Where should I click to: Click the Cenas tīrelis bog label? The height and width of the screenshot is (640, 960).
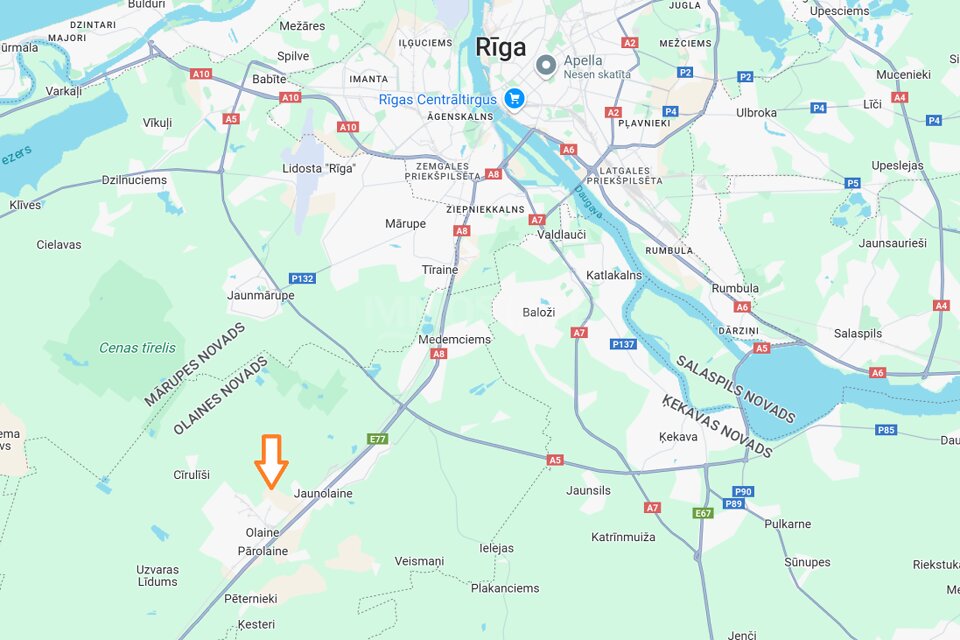(x=137, y=348)
